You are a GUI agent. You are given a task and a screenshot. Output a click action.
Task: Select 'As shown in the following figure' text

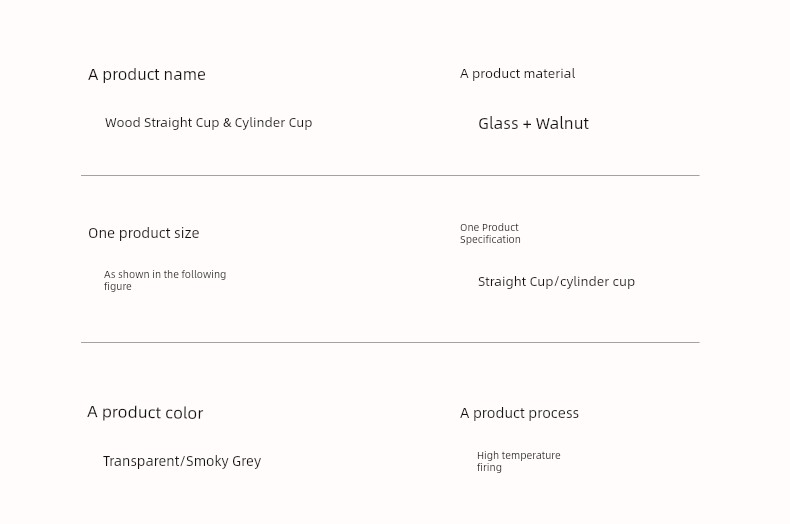(165, 280)
